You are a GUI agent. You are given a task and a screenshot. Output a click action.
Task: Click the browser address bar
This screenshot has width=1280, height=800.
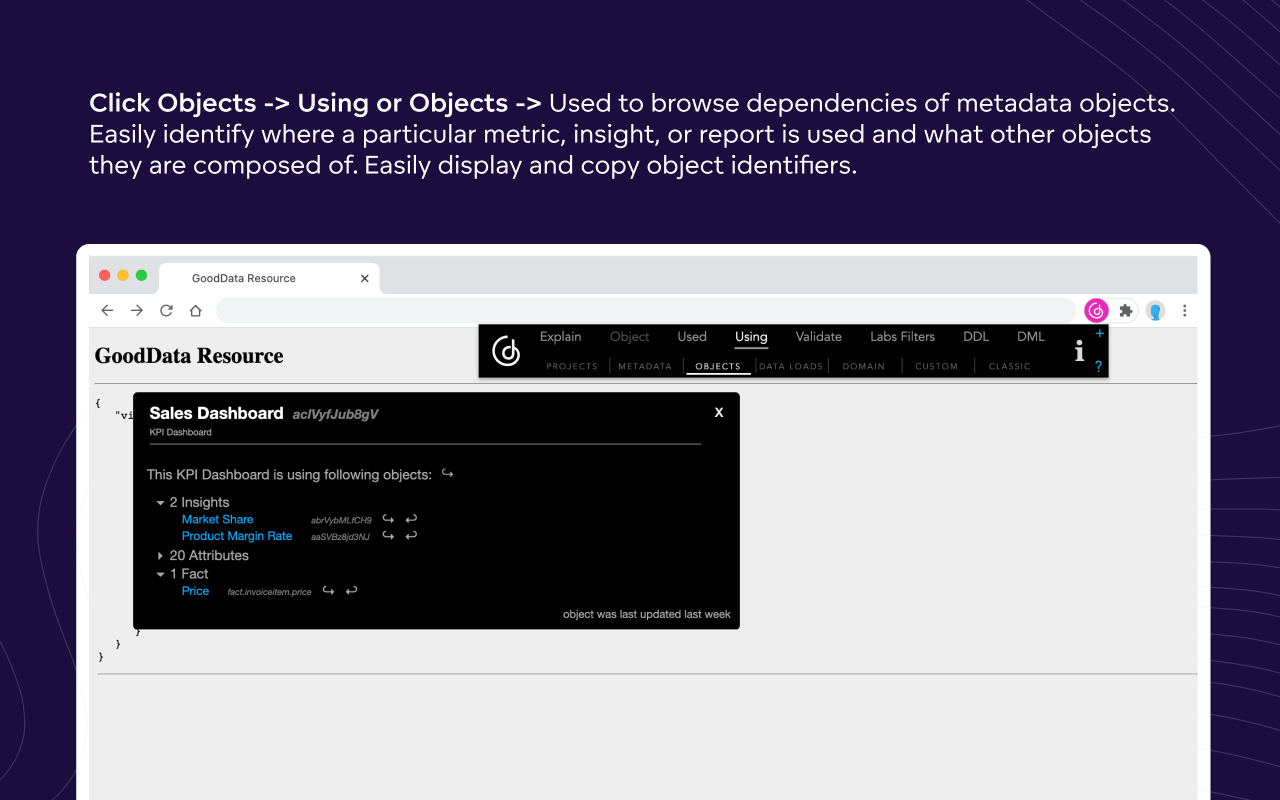click(x=645, y=311)
